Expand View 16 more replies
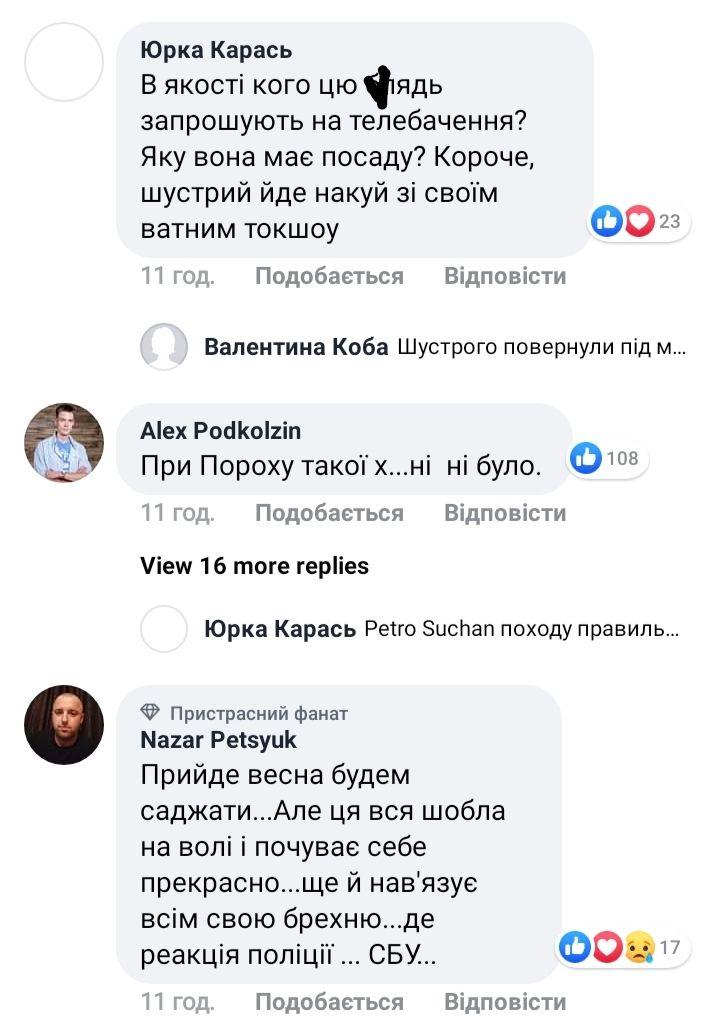The image size is (720, 1033). tap(254, 566)
